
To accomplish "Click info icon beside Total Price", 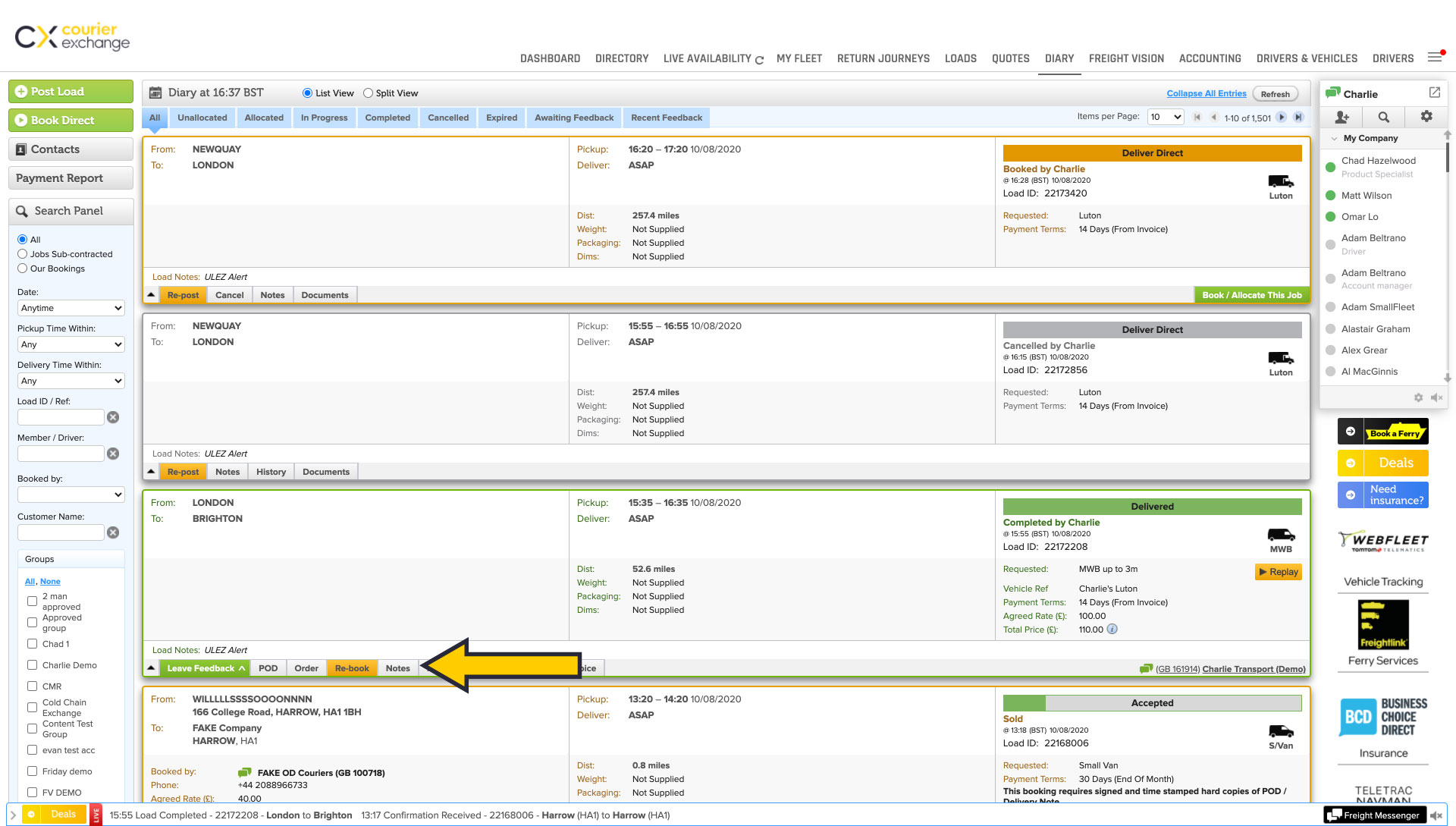I will point(1112,629).
